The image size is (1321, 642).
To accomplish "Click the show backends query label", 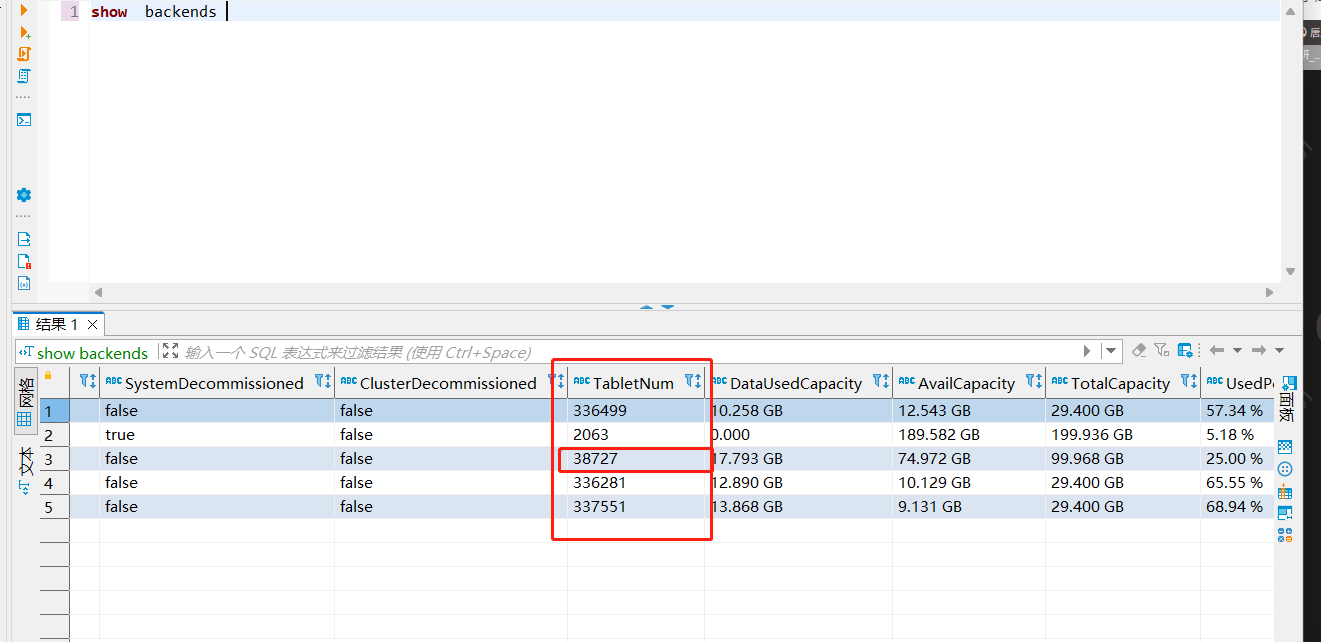I will click(92, 353).
